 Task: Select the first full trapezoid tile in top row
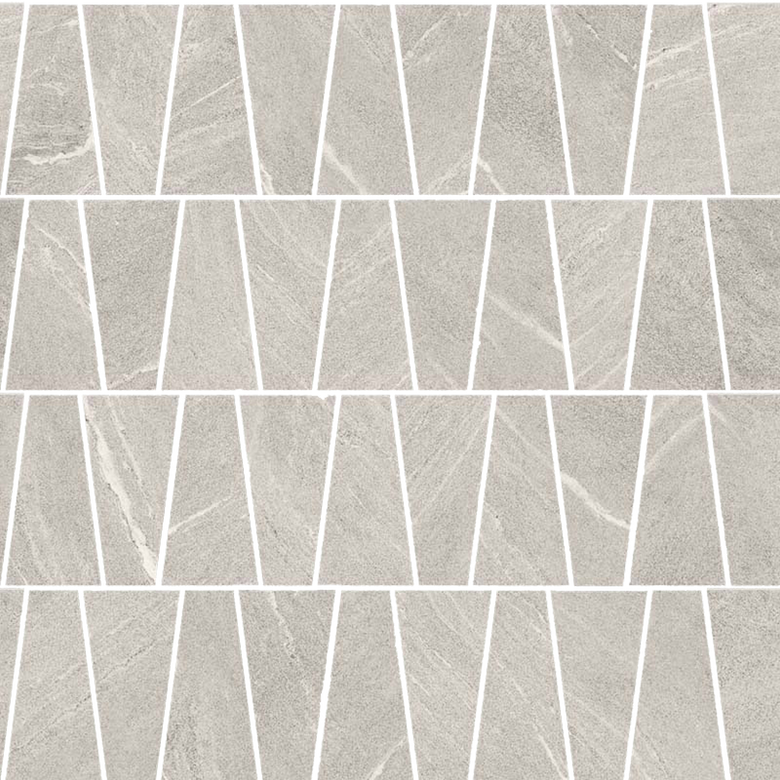click(54, 99)
